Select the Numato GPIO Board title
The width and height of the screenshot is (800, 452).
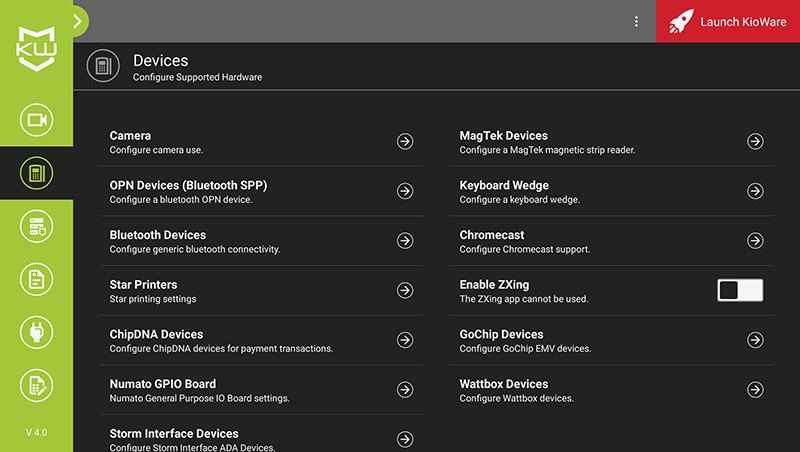pyautogui.click(x=163, y=384)
